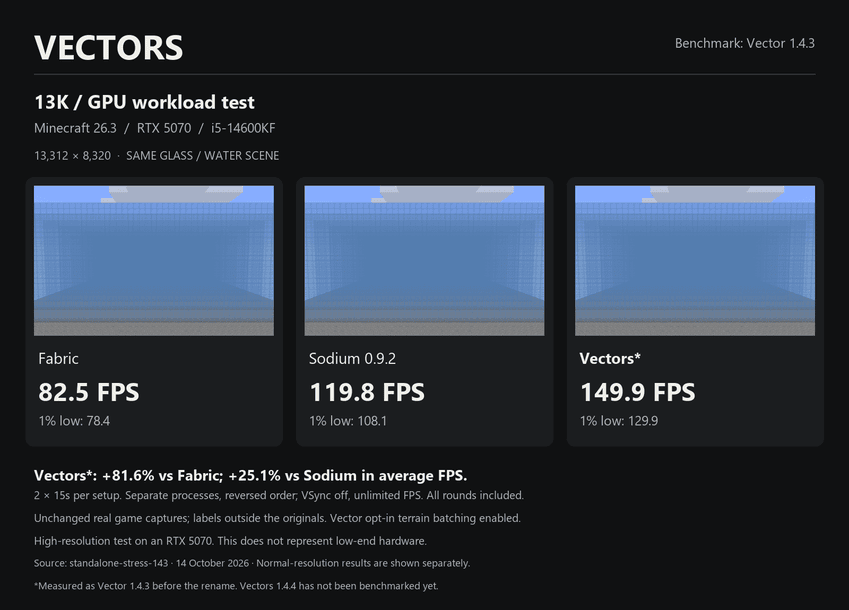Click the "13K / GPU workload test" heading
The image size is (849, 610).
point(145,102)
